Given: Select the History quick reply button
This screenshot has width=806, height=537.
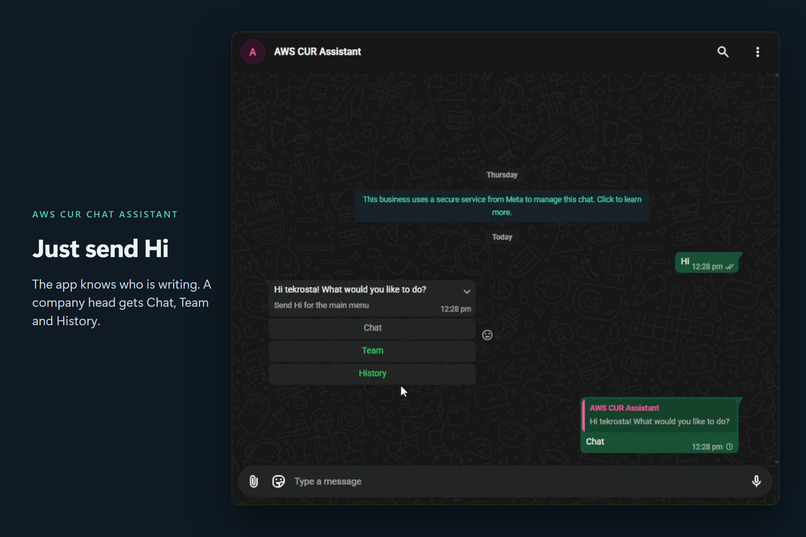Looking at the screenshot, I should (x=372, y=374).
